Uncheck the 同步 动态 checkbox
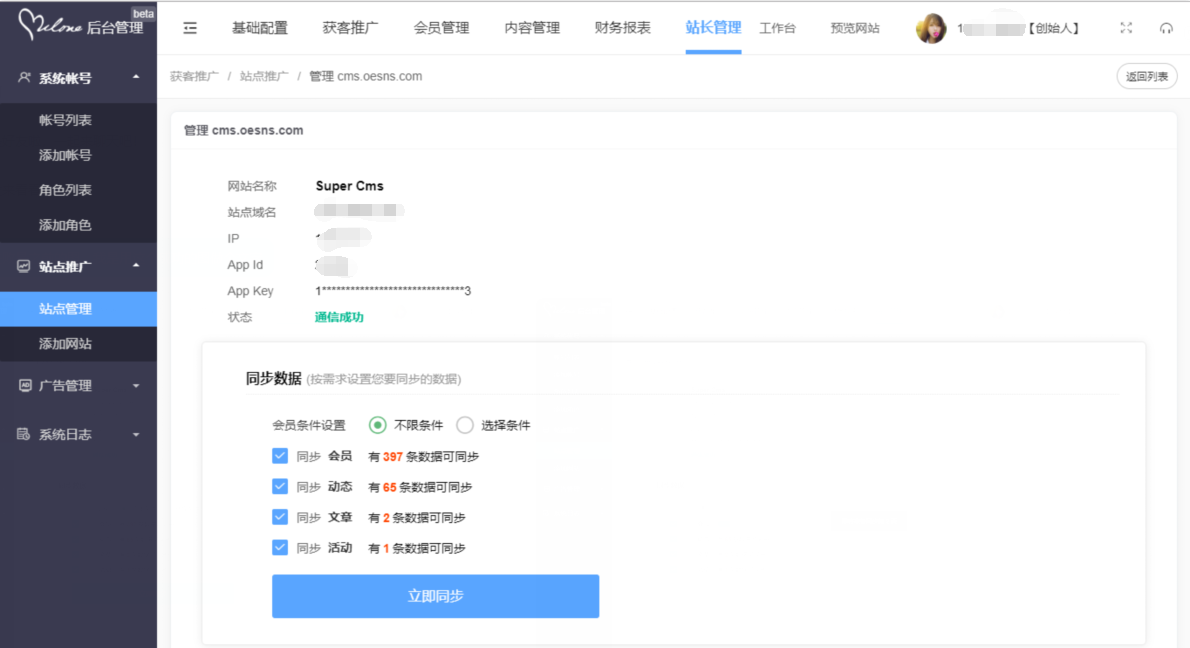Image resolution: width=1190 pixels, height=648 pixels. tap(280, 487)
